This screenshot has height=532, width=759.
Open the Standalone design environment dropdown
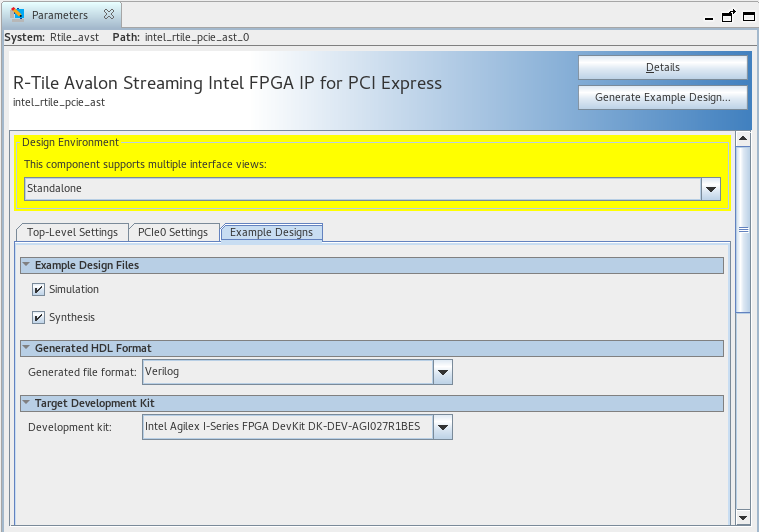(711, 188)
